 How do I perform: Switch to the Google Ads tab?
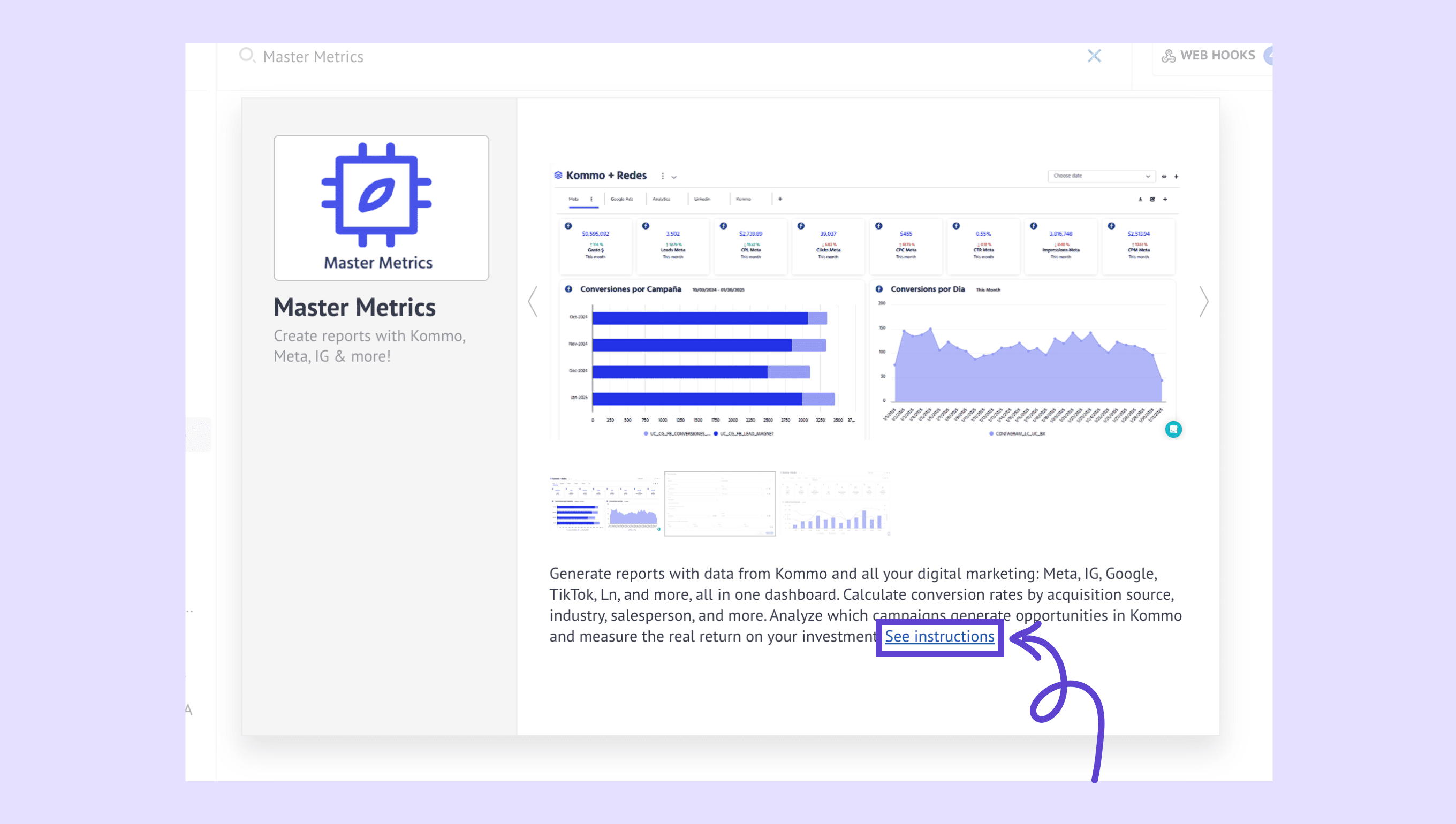click(x=621, y=199)
